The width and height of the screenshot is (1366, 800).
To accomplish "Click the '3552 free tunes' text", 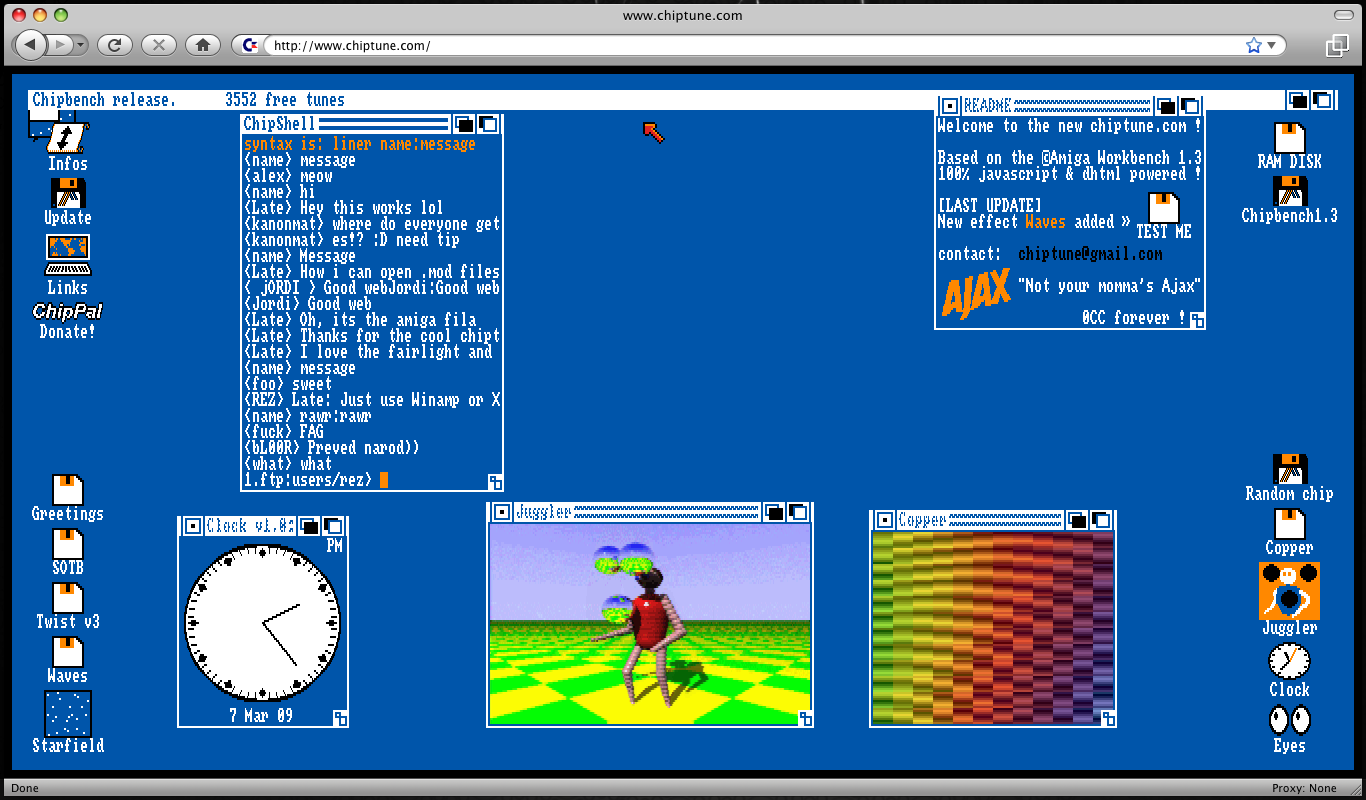I will click(285, 100).
